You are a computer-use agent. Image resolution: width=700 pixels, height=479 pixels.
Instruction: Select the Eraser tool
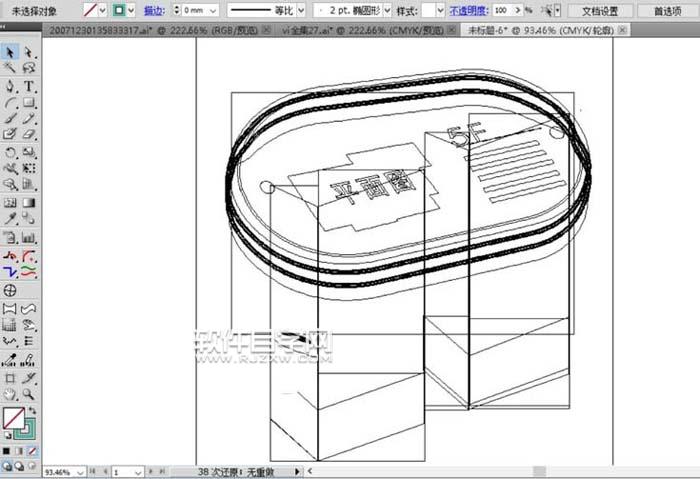click(x=29, y=134)
